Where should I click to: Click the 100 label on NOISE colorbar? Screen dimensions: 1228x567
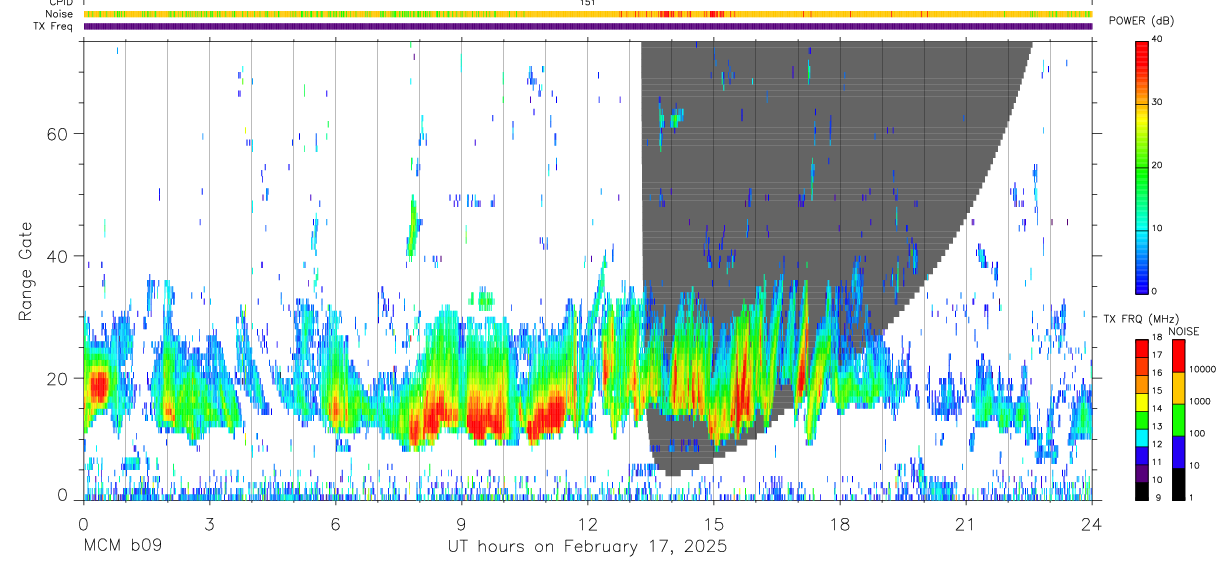tap(1197, 433)
